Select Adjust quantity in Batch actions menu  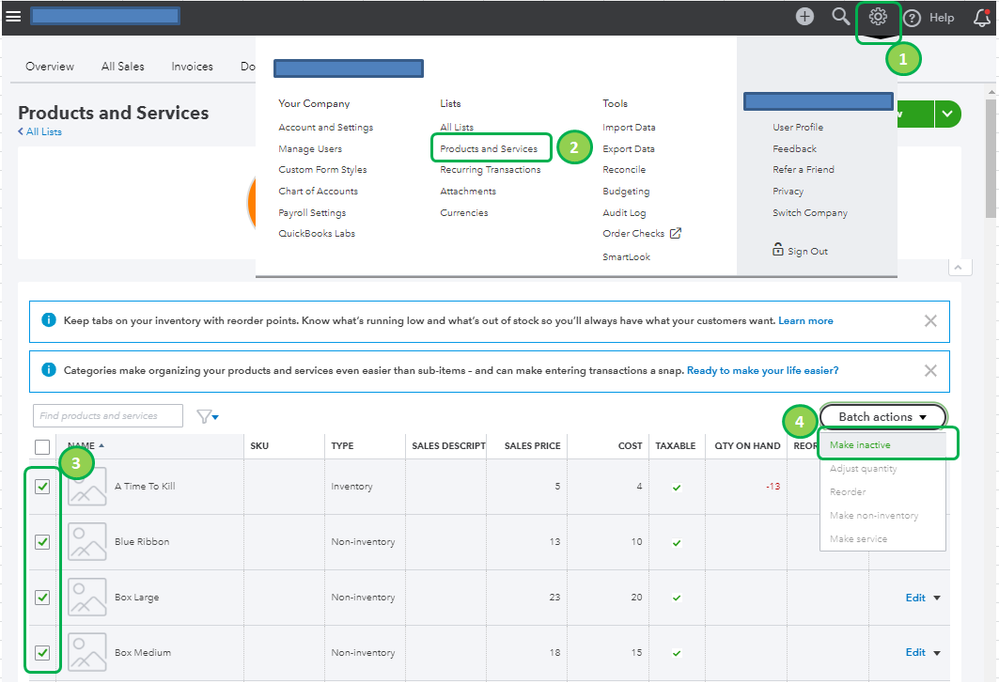click(863, 468)
